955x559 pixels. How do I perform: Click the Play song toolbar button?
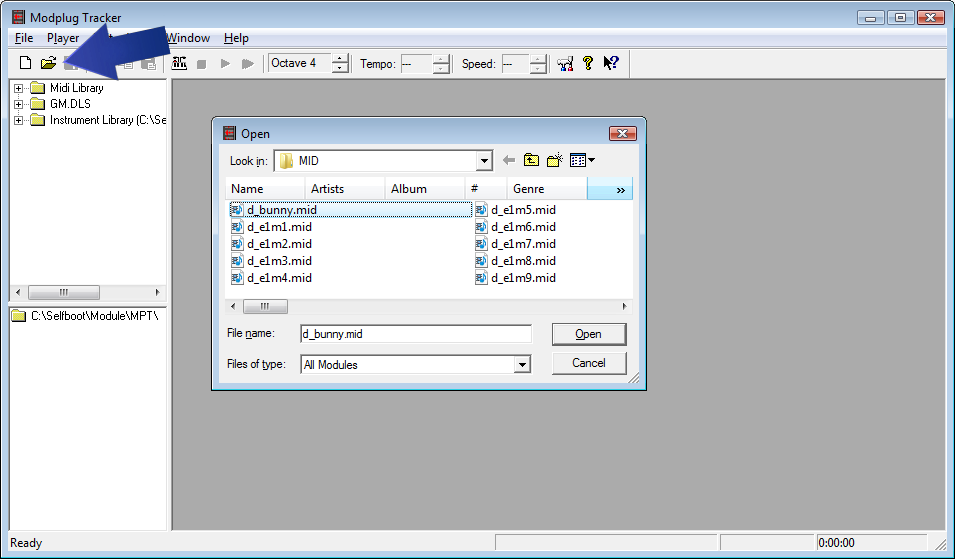pyautogui.click(x=225, y=64)
